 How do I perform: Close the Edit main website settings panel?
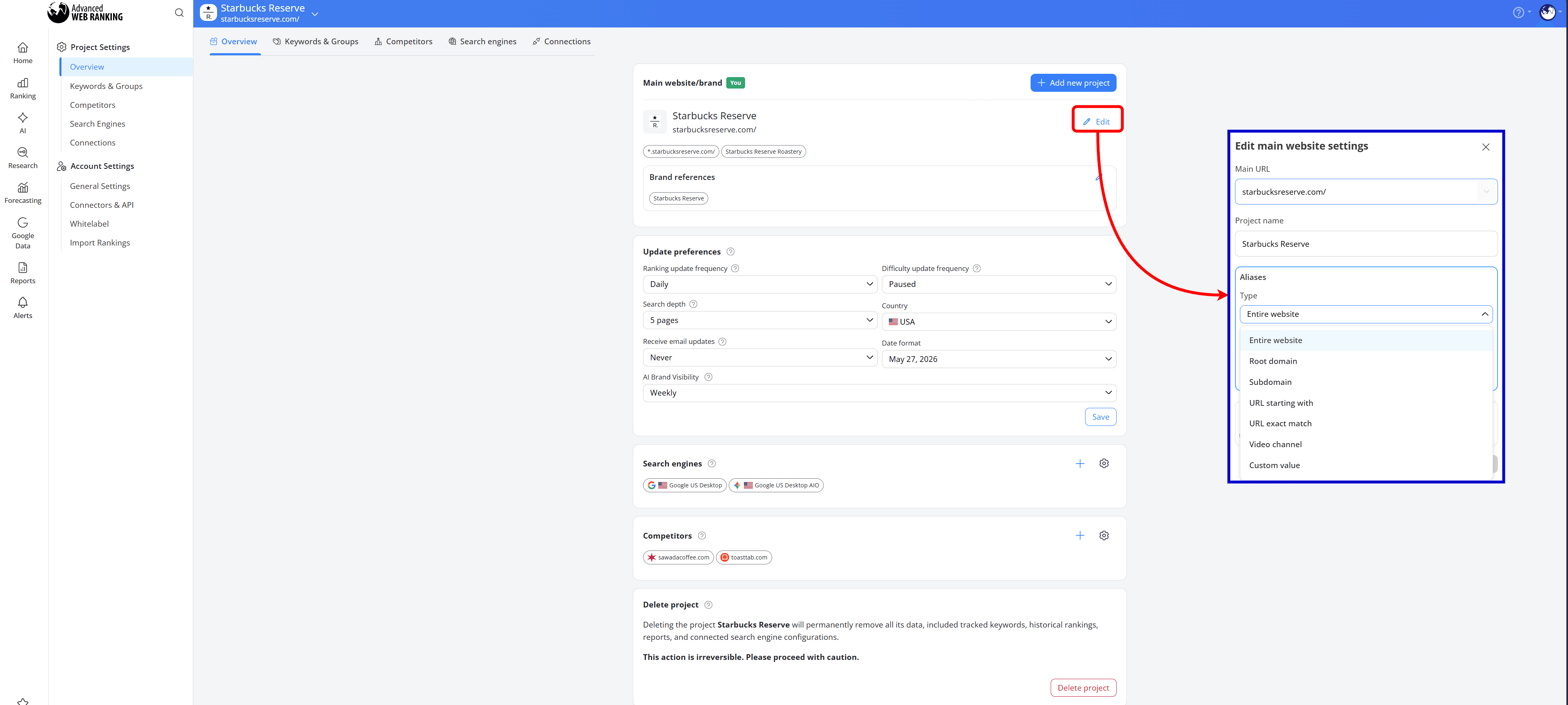[x=1485, y=147]
